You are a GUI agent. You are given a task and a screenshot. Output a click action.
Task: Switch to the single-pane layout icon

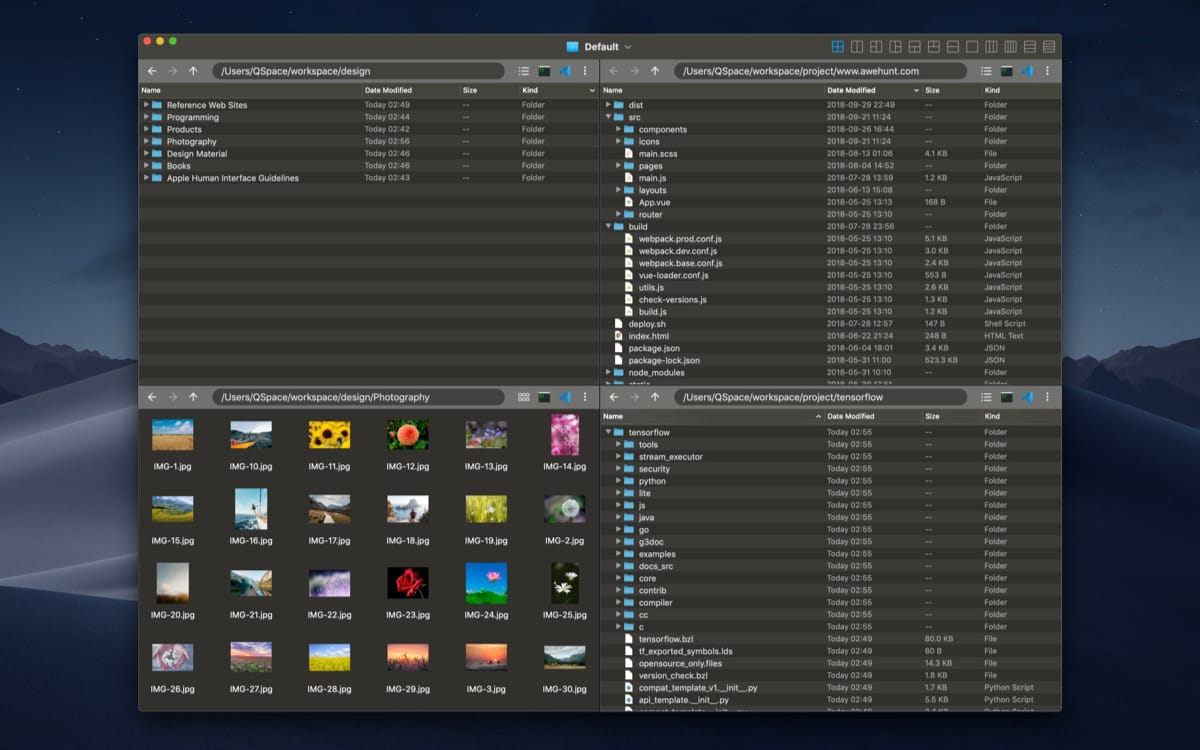(x=972, y=47)
